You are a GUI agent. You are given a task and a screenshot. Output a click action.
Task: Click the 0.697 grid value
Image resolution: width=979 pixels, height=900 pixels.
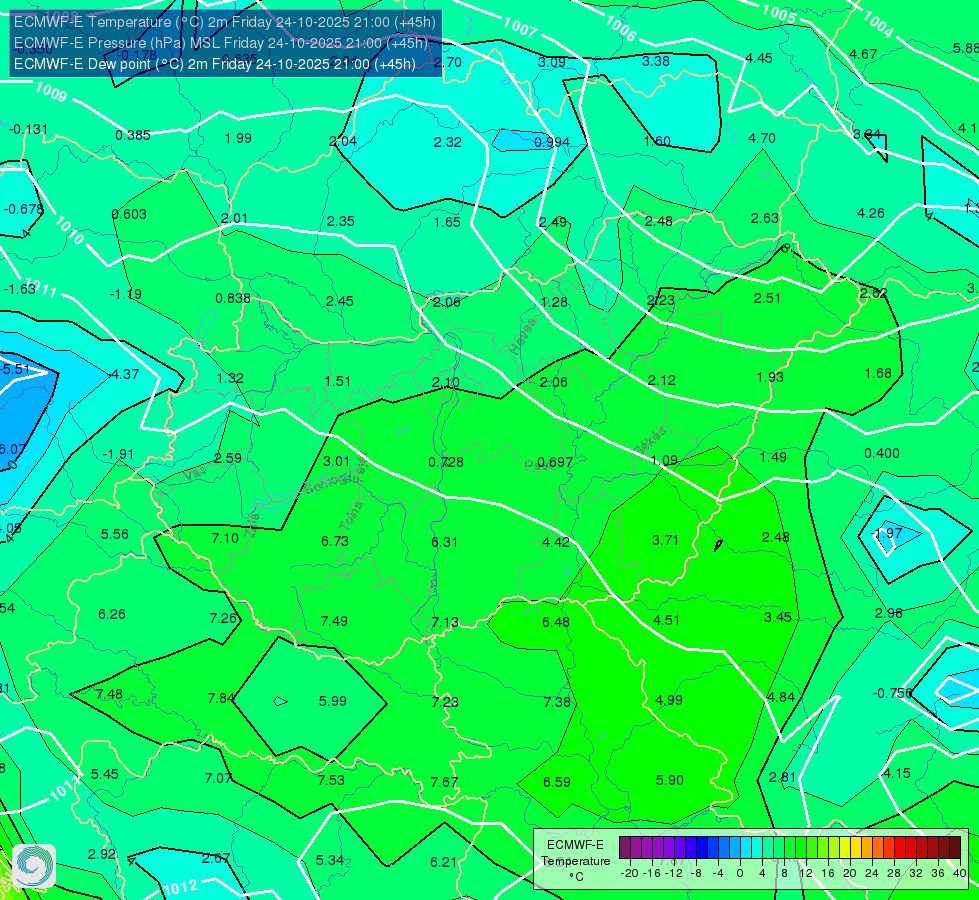click(555, 462)
